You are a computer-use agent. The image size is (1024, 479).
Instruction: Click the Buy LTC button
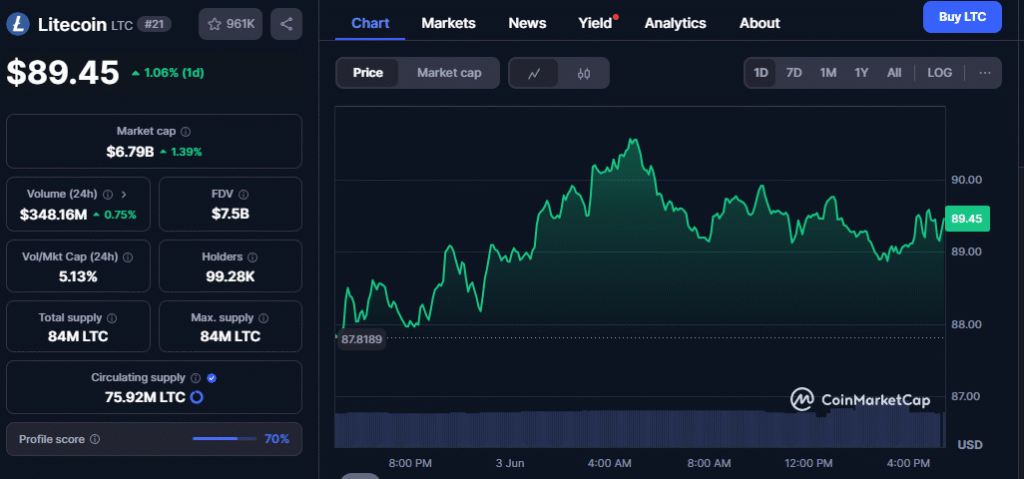[962, 17]
